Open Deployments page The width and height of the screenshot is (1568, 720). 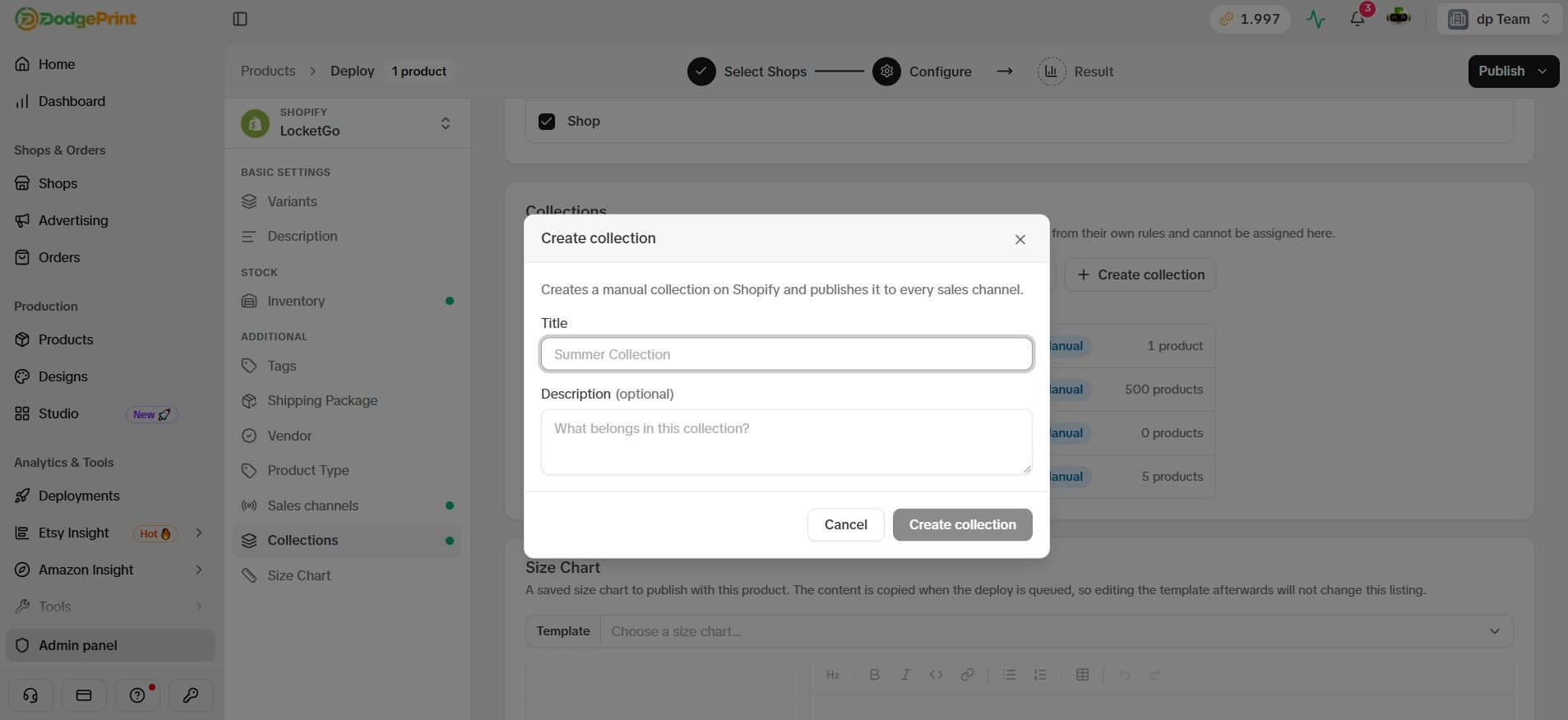coord(79,496)
